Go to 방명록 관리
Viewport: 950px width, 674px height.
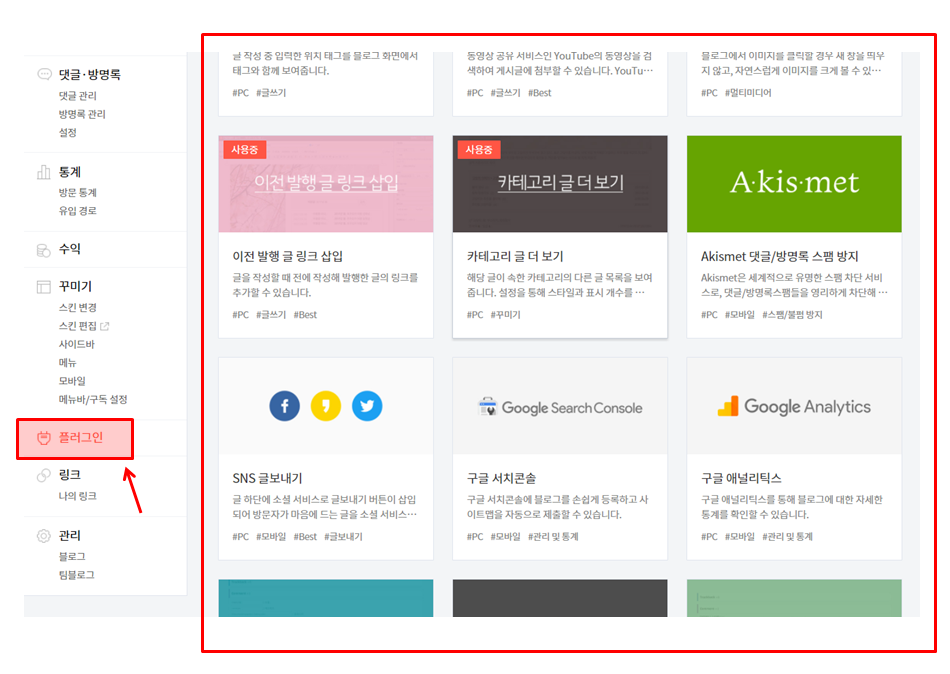coord(82,114)
